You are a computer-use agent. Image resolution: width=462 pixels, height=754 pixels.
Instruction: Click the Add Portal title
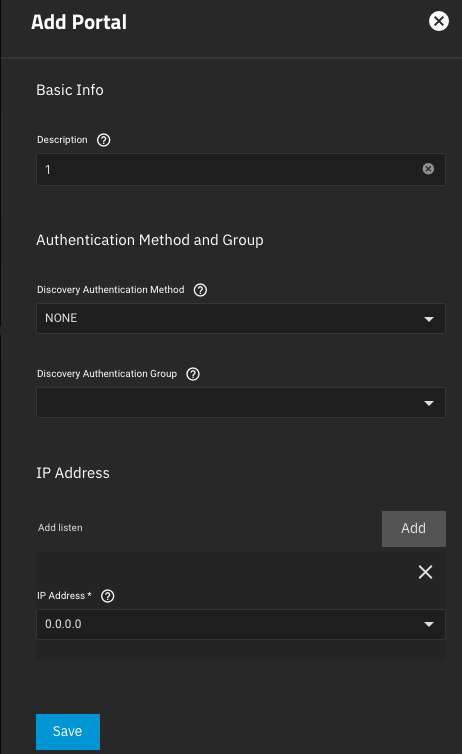click(79, 22)
